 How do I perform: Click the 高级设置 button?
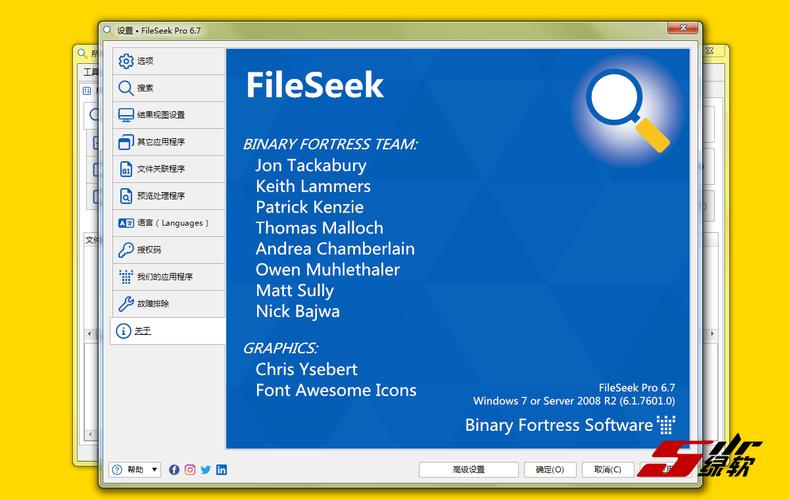[468, 470]
